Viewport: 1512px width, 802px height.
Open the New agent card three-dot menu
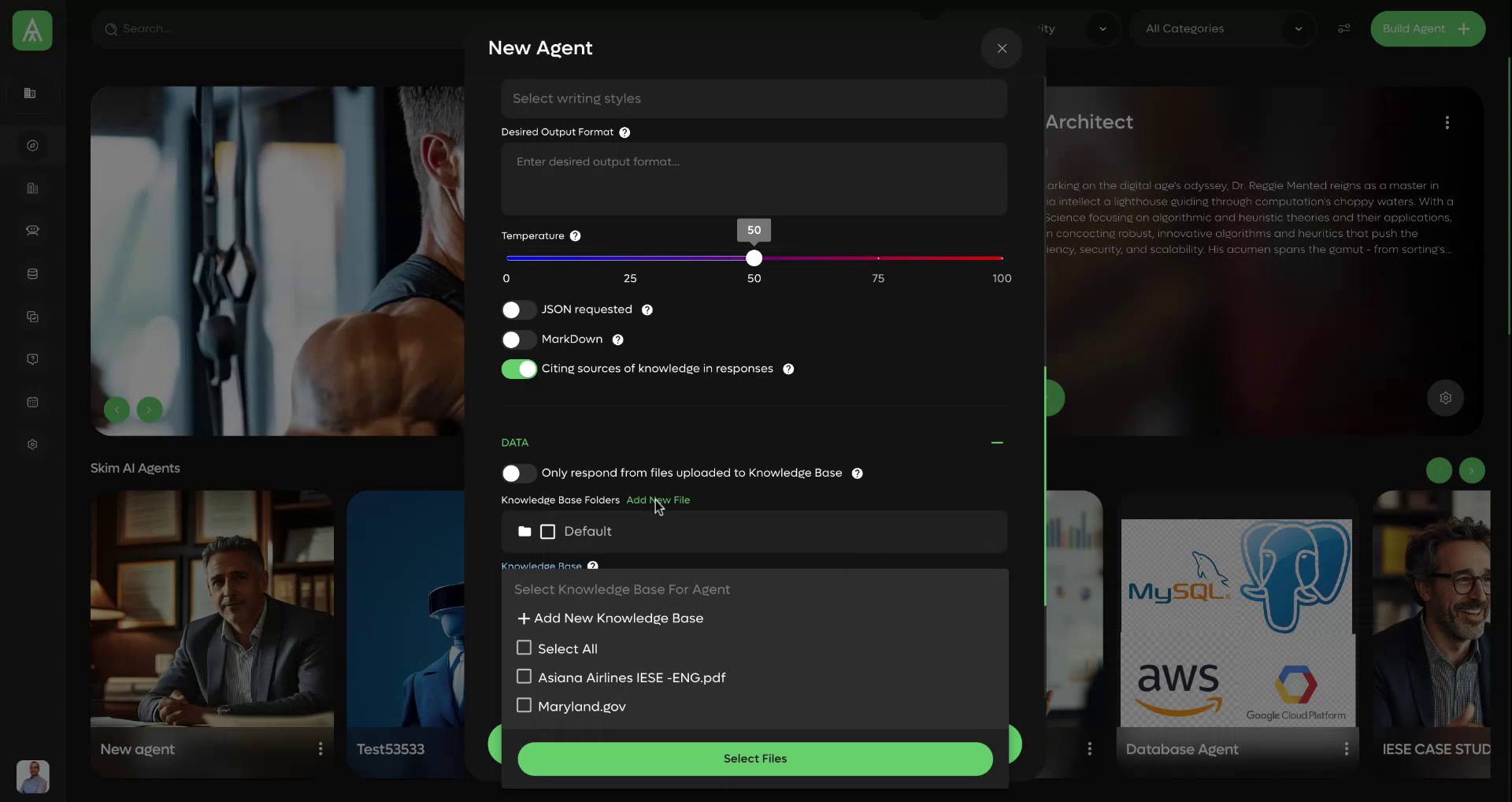(320, 748)
